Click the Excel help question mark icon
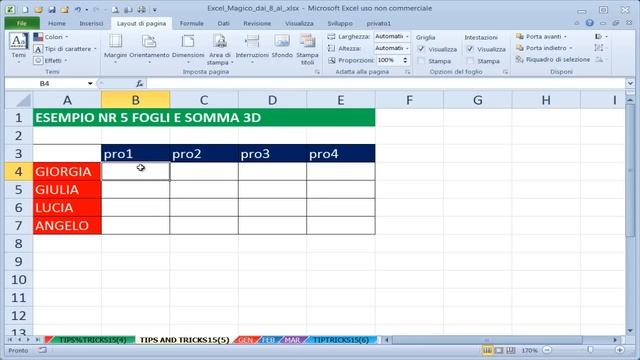The height and width of the screenshot is (360, 640). coord(589,23)
